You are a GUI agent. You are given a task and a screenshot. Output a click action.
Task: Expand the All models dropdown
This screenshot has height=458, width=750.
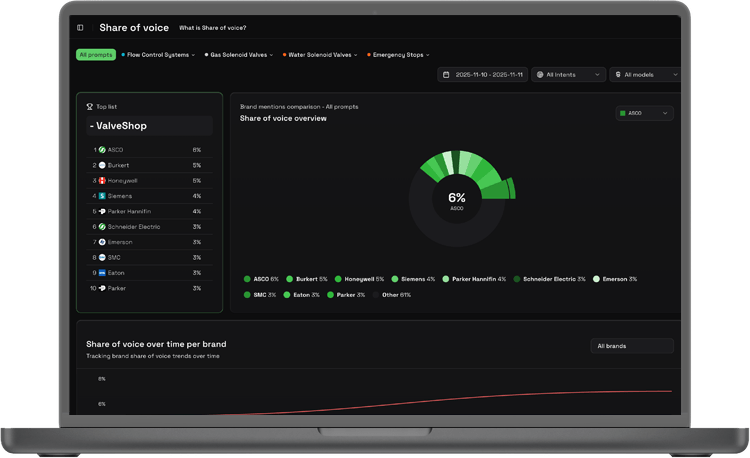(645, 75)
